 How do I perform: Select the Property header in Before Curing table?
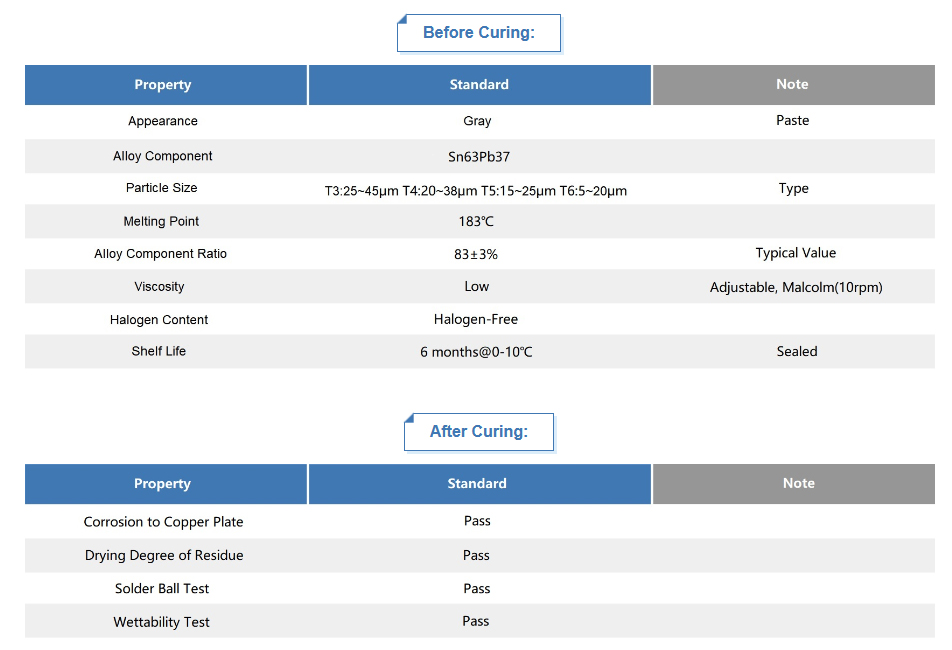pos(166,85)
